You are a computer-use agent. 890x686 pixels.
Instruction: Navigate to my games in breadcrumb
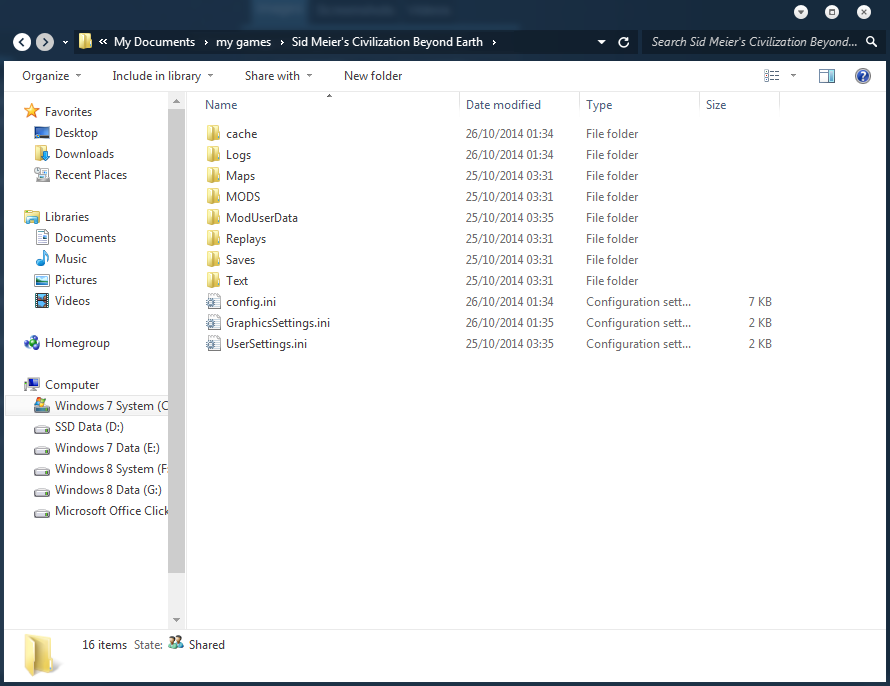coord(243,42)
